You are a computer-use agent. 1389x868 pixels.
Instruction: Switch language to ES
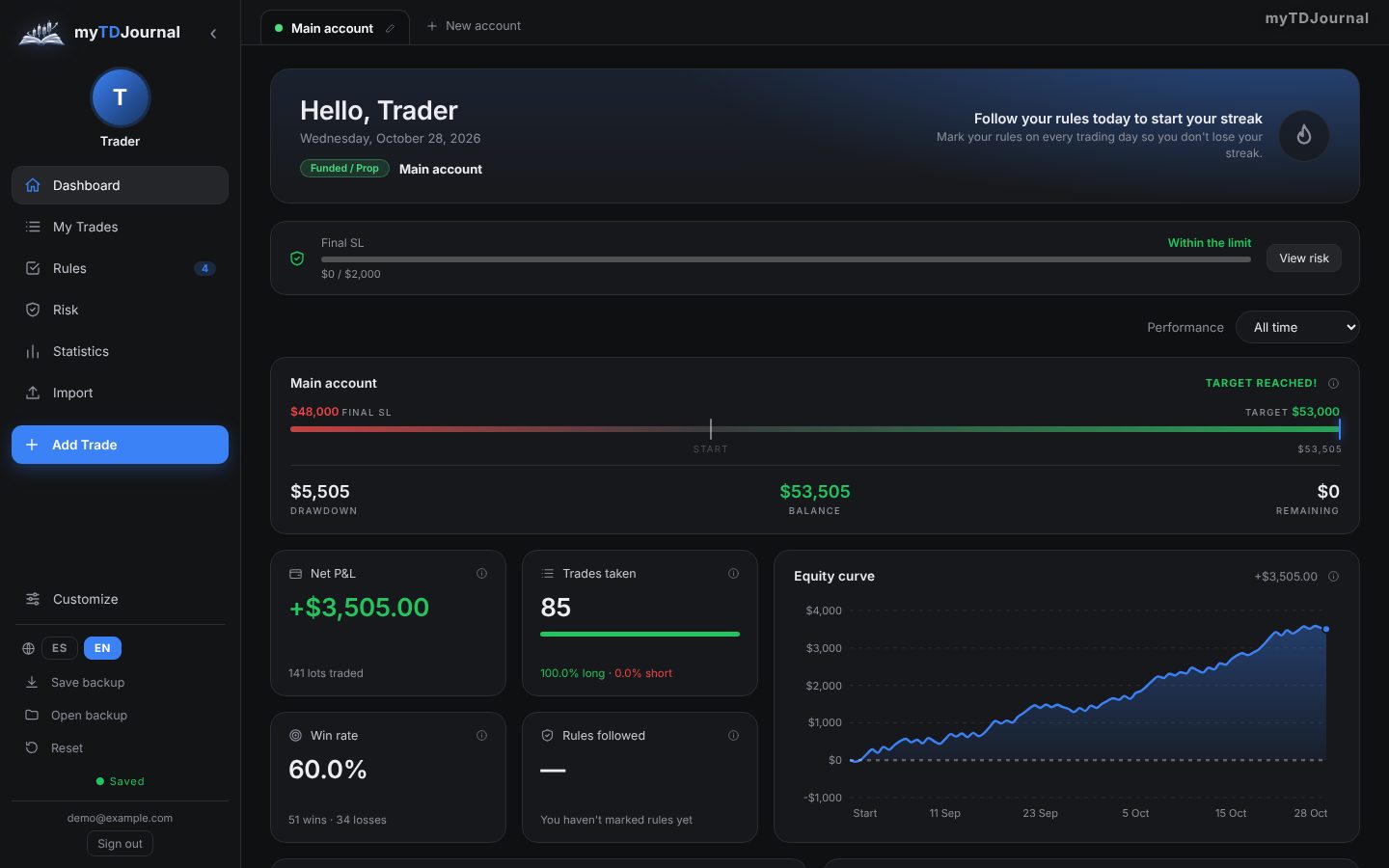(59, 648)
